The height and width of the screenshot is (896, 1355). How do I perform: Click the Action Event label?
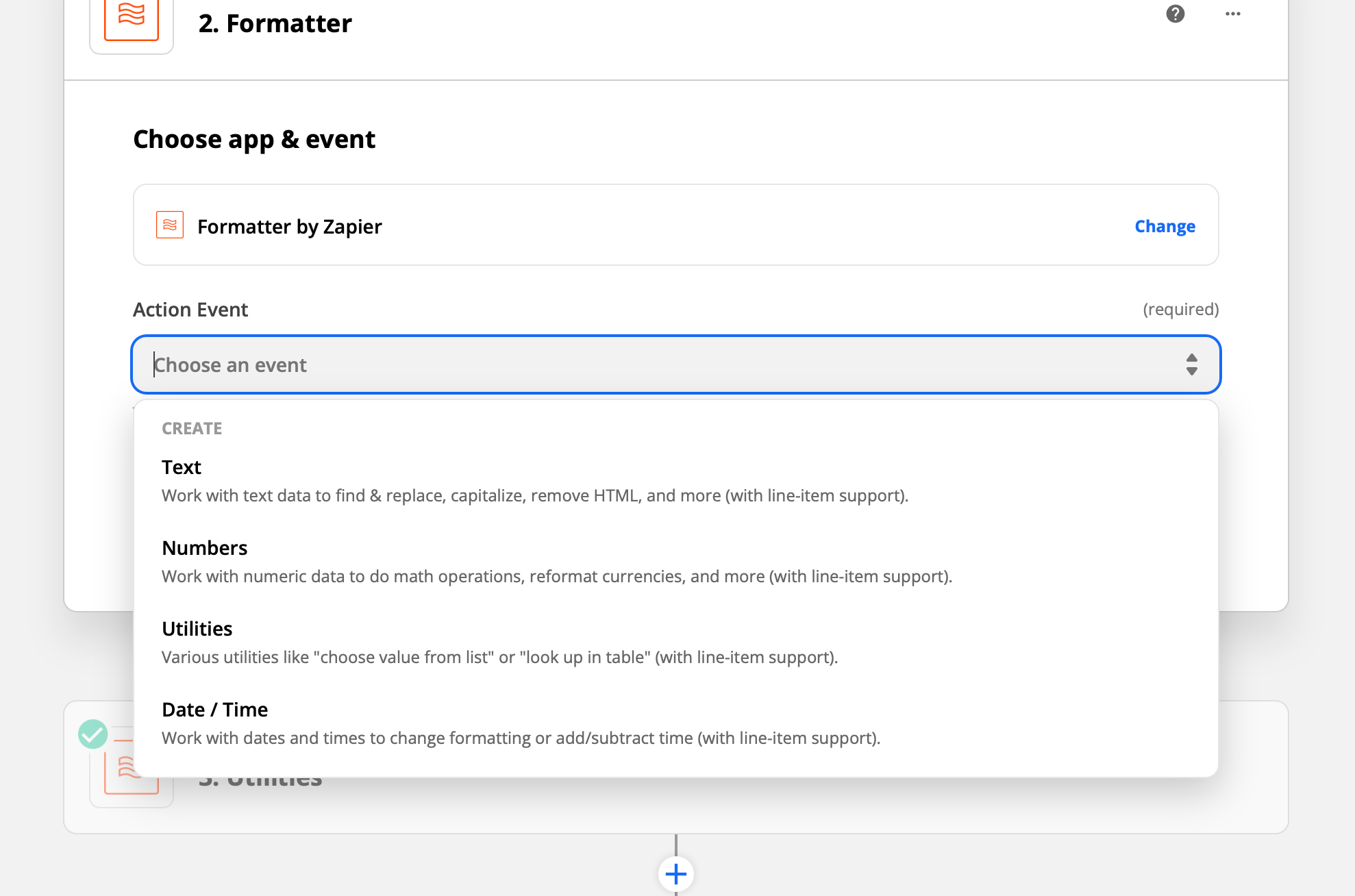pos(190,310)
